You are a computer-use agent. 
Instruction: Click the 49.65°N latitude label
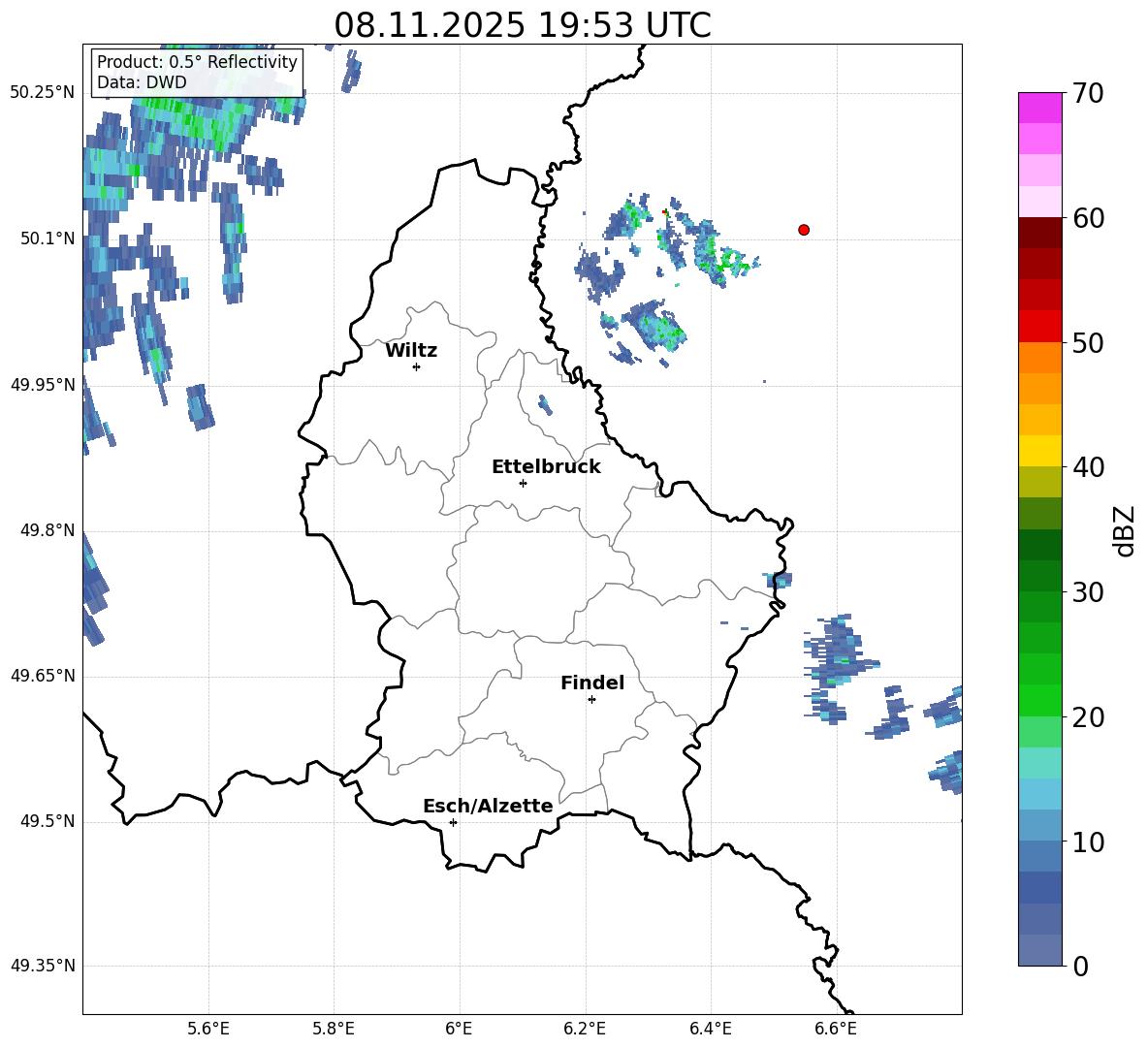tap(43, 676)
